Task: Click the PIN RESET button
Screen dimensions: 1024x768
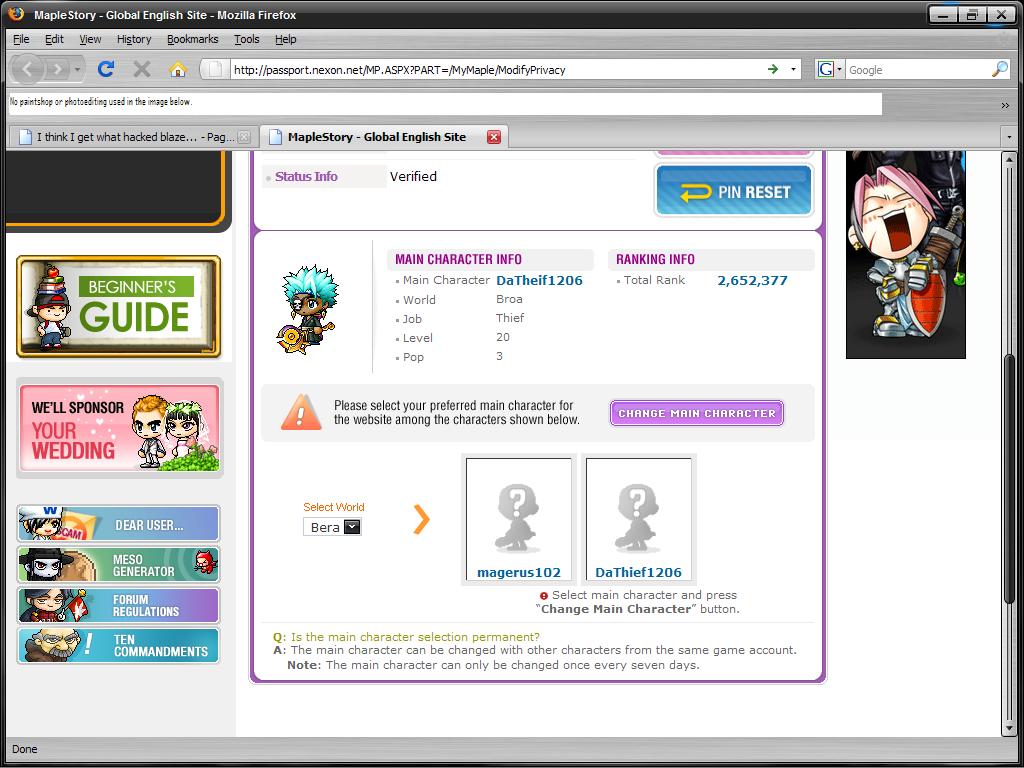Action: coord(734,191)
